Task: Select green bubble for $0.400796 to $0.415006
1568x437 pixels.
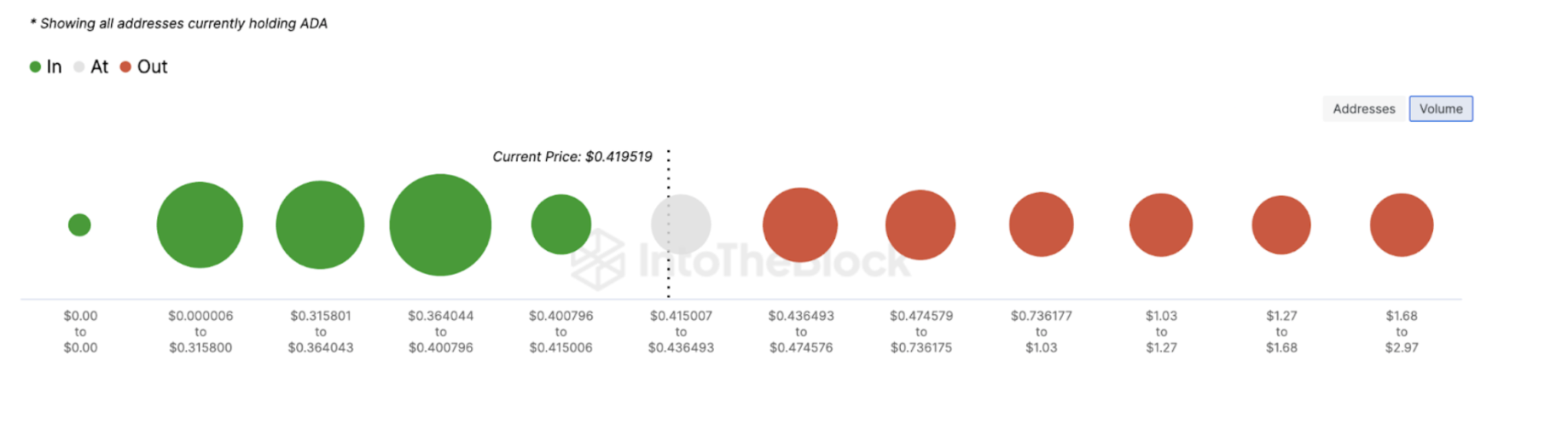Action: point(561,224)
